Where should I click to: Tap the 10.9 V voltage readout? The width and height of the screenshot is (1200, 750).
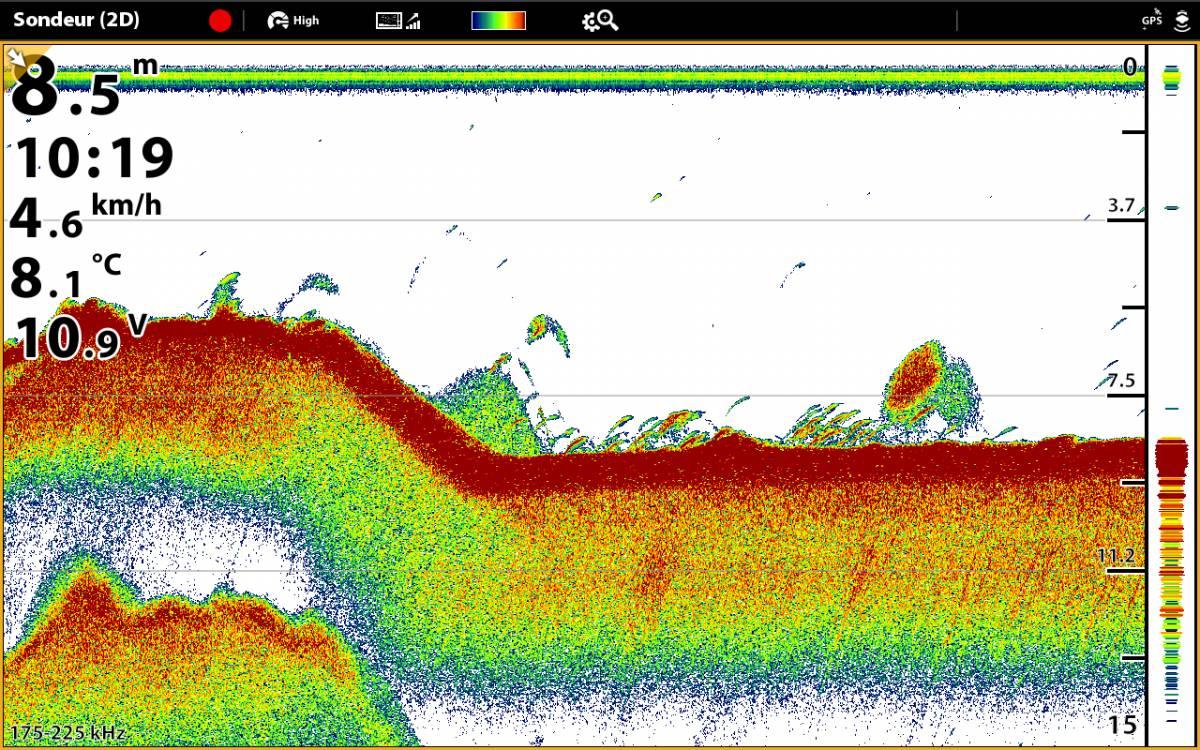(x=80, y=337)
